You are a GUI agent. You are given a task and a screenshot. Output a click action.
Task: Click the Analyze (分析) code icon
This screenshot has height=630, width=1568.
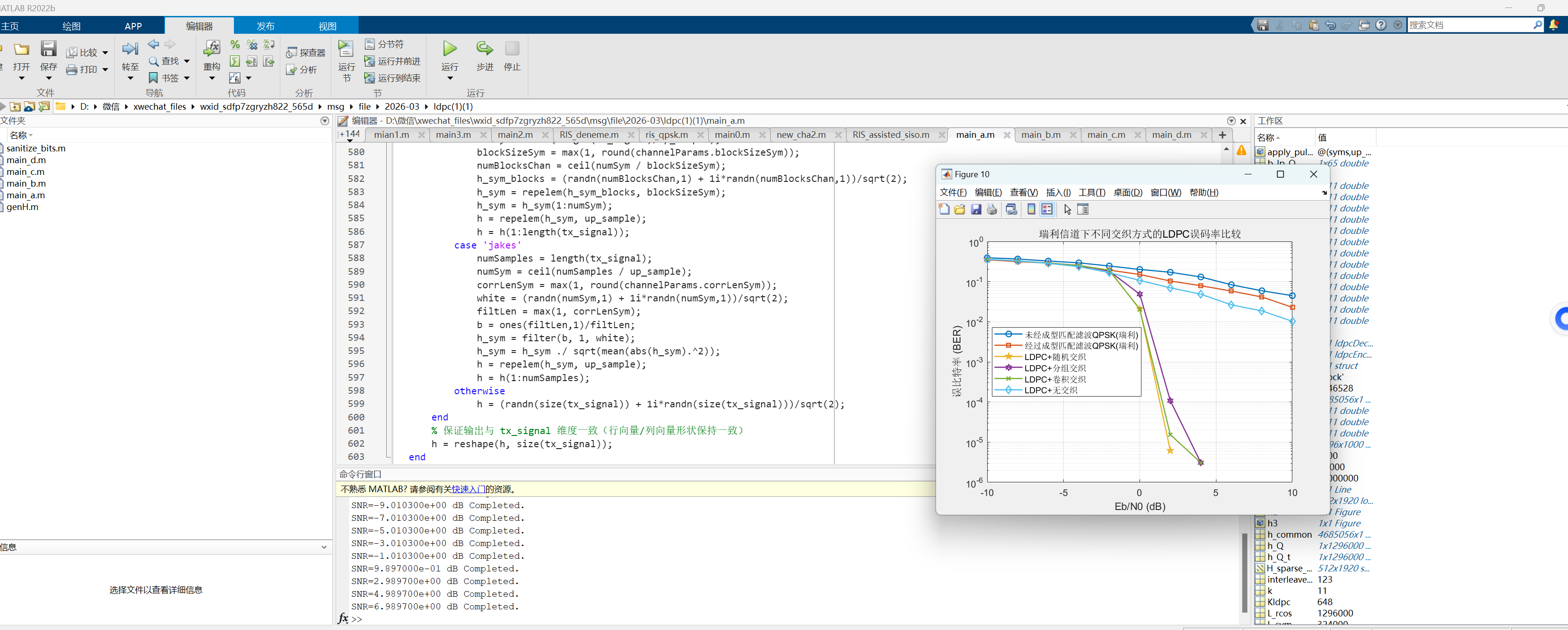[x=292, y=70]
